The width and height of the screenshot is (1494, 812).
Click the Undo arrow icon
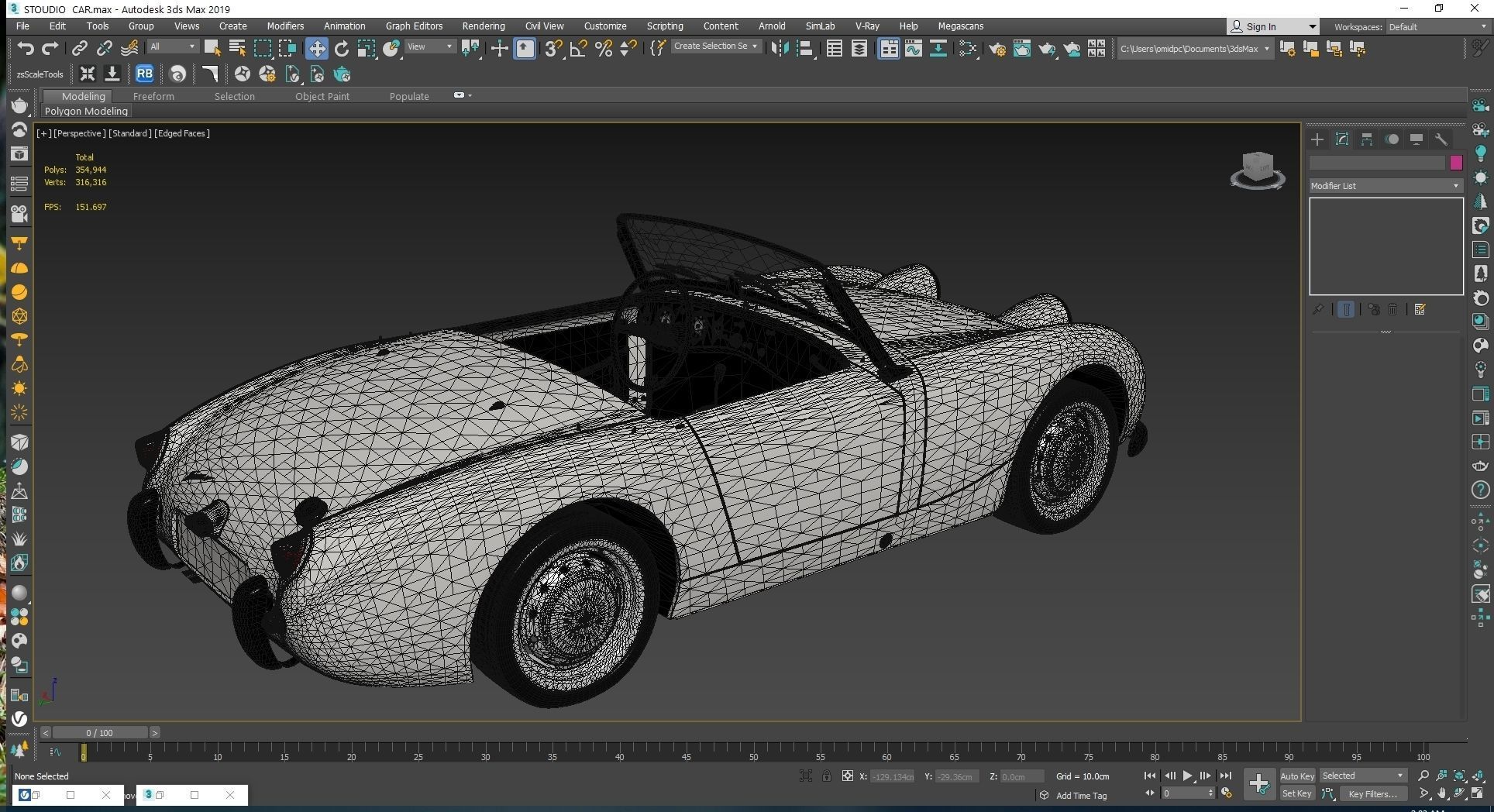[26, 49]
